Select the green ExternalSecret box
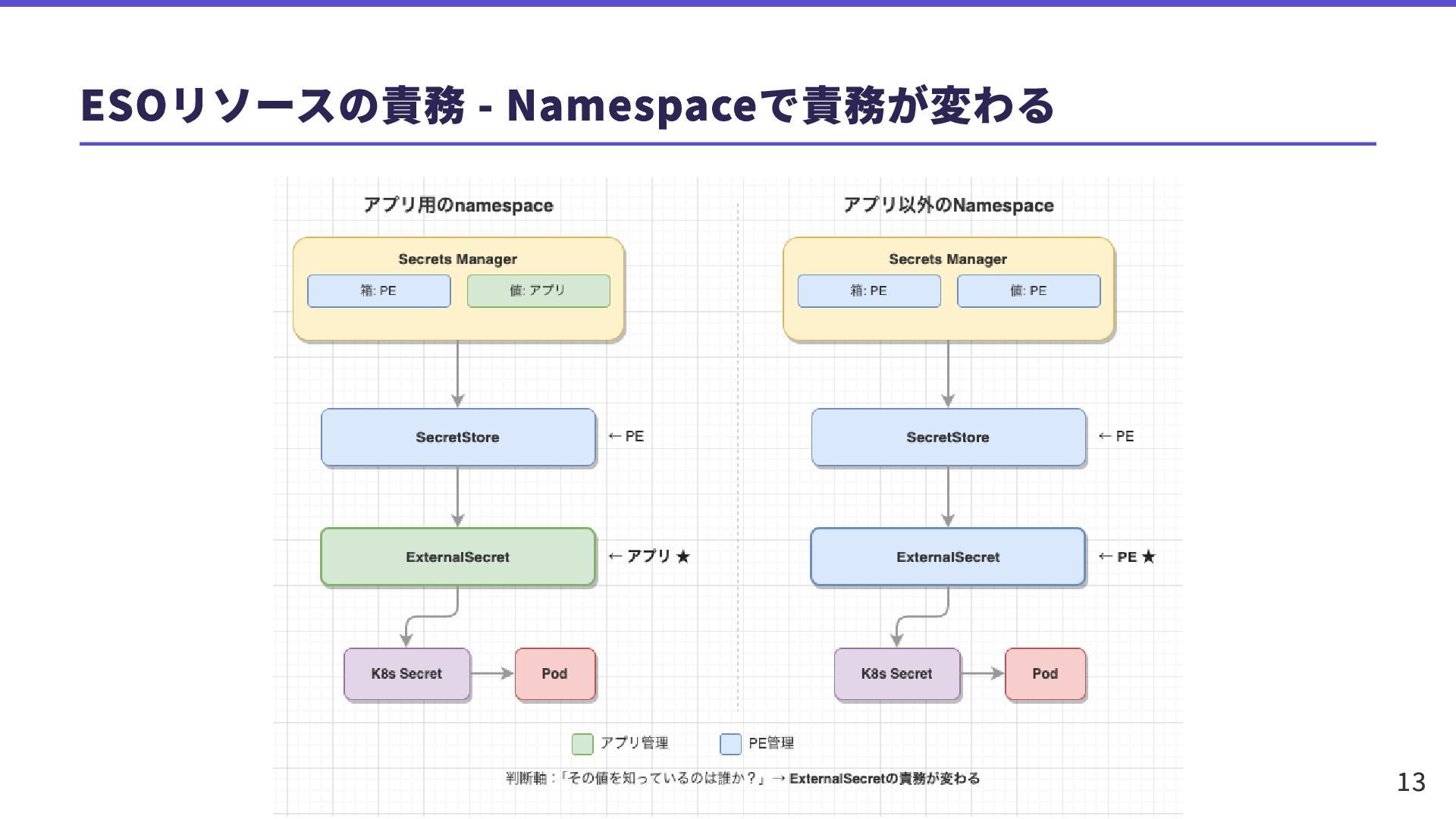This screenshot has height=819, width=1456. pyautogui.click(x=457, y=557)
